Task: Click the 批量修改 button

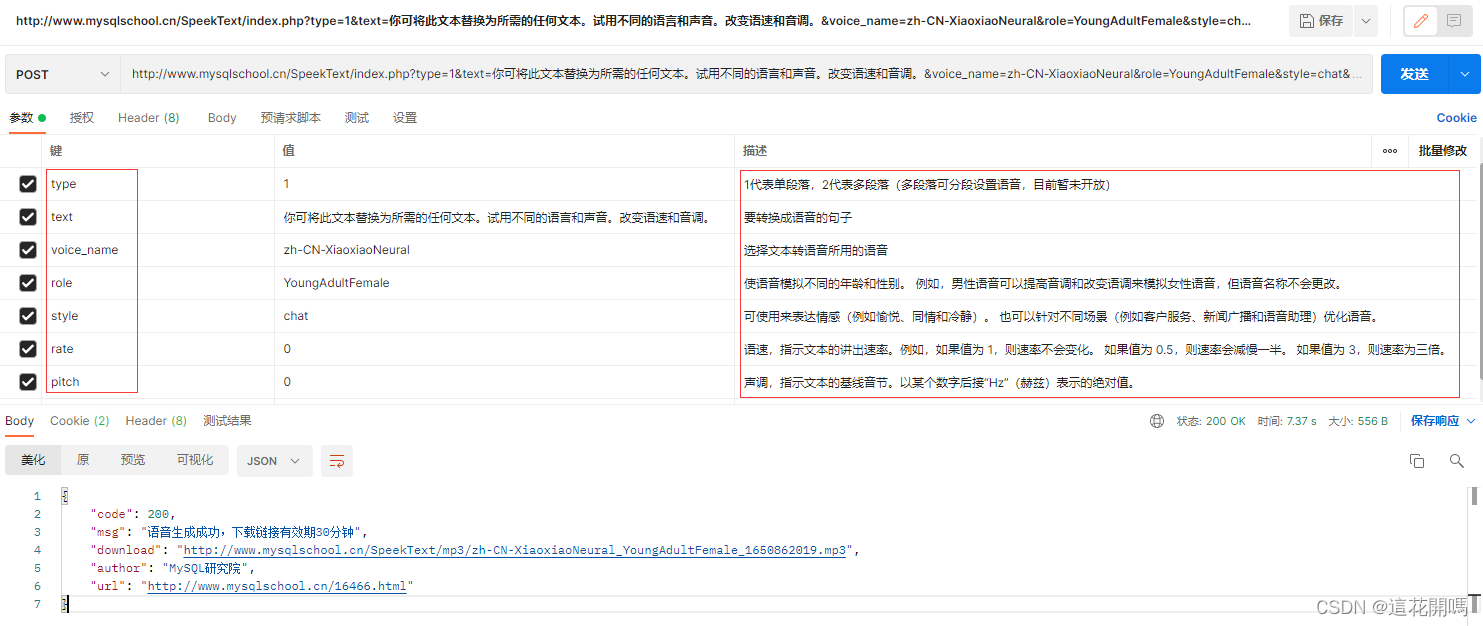Action: pos(1443,151)
